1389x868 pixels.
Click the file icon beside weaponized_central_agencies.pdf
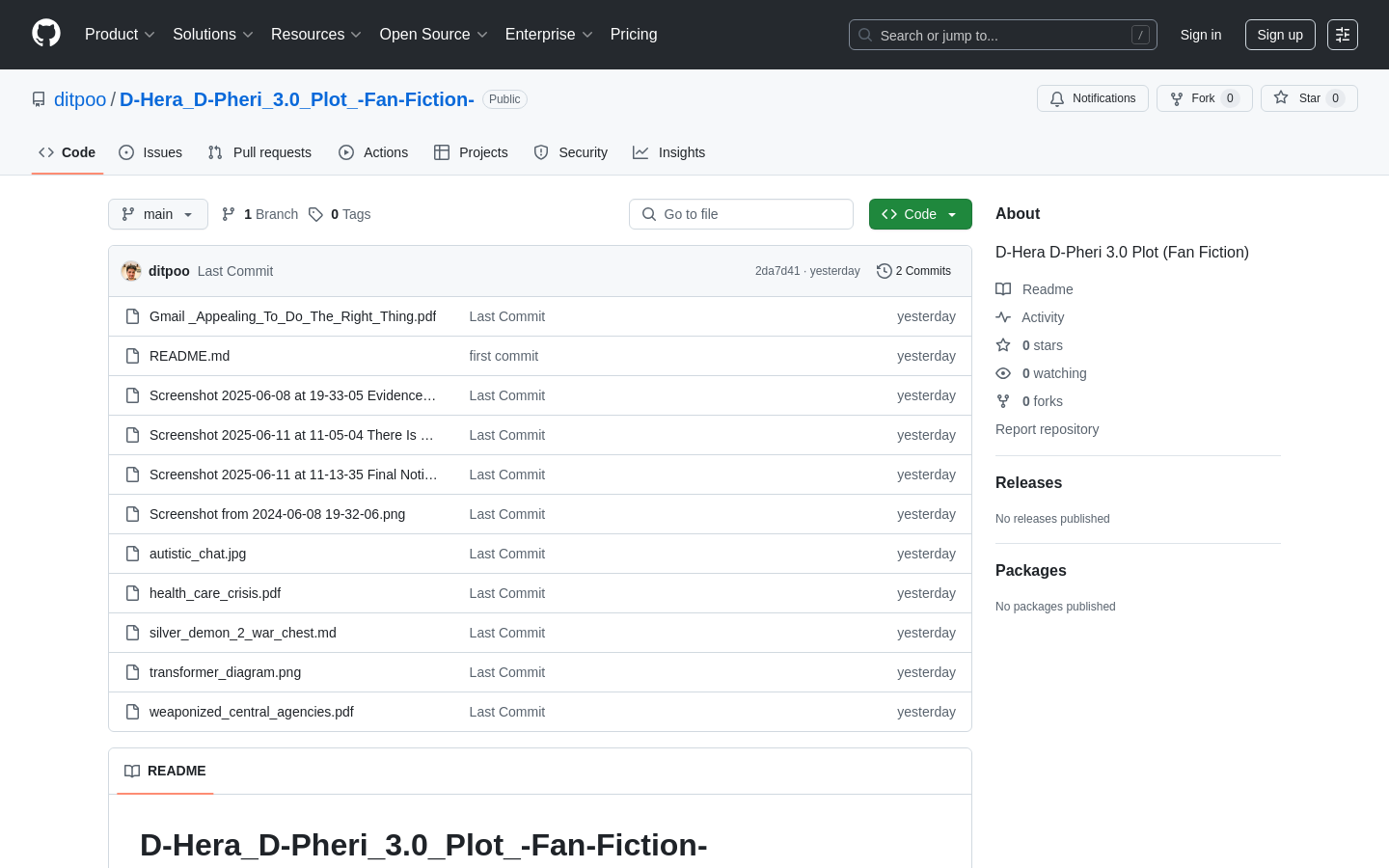pyautogui.click(x=133, y=712)
